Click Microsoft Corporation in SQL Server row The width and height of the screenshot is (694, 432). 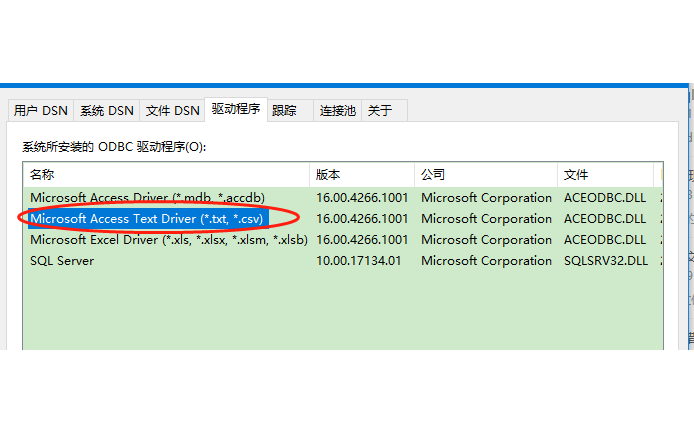click(486, 261)
